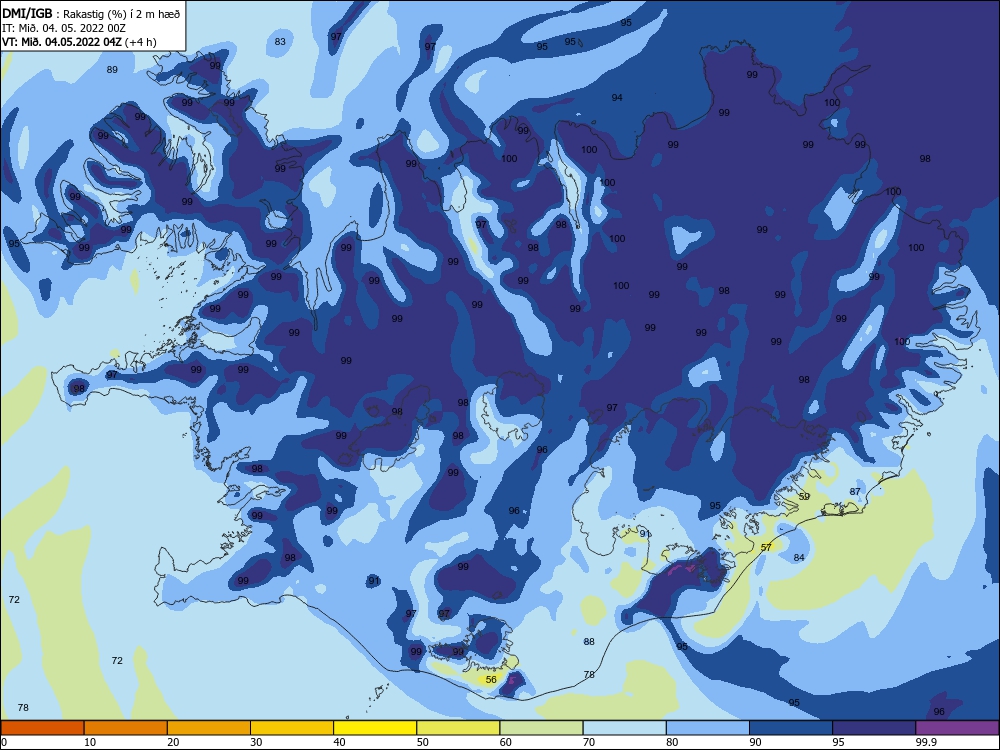This screenshot has height=750, width=1000.
Task: Click the '20' legend scale label
Action: click(x=173, y=742)
